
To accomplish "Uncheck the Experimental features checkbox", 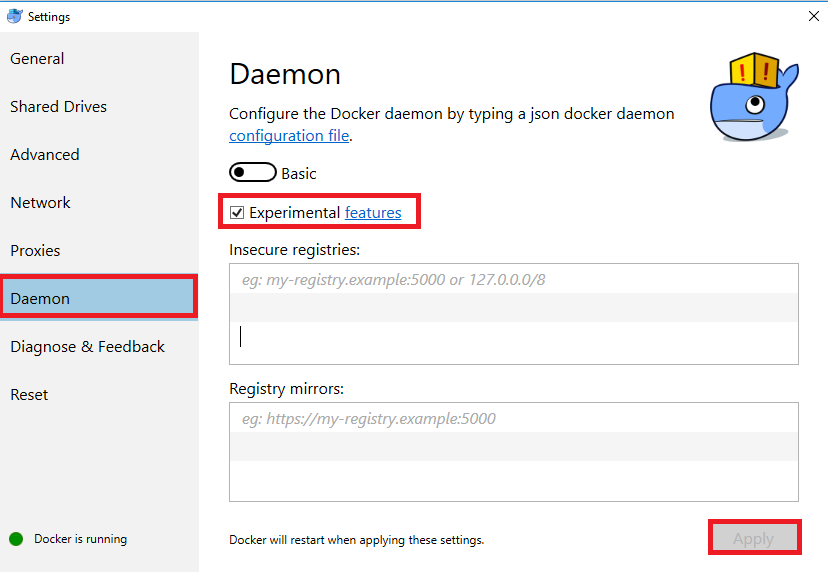I will (237, 212).
